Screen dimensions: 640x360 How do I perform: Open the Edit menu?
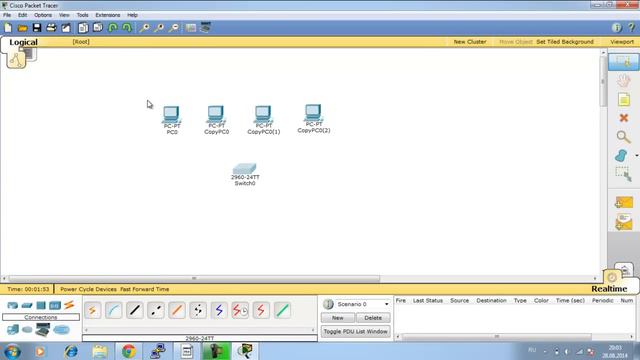(x=22, y=15)
